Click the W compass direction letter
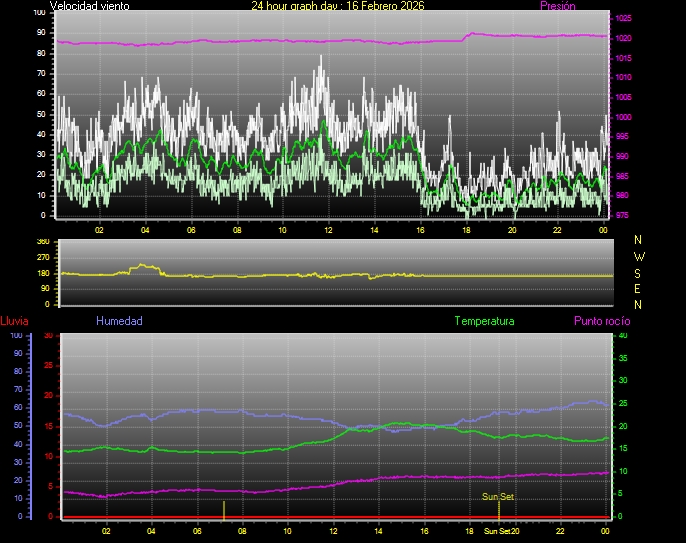The image size is (686, 543). tap(639, 256)
